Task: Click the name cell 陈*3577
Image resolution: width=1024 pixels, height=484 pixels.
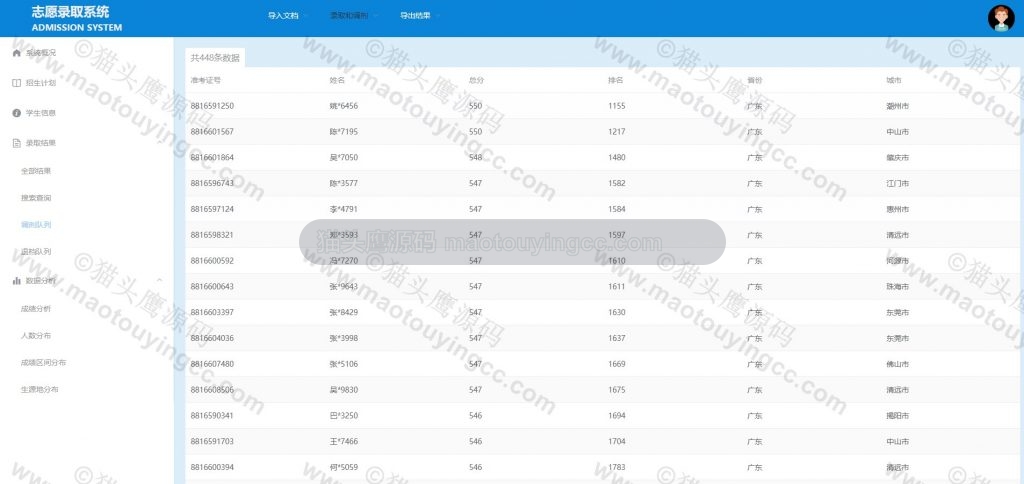Action: tap(344, 184)
